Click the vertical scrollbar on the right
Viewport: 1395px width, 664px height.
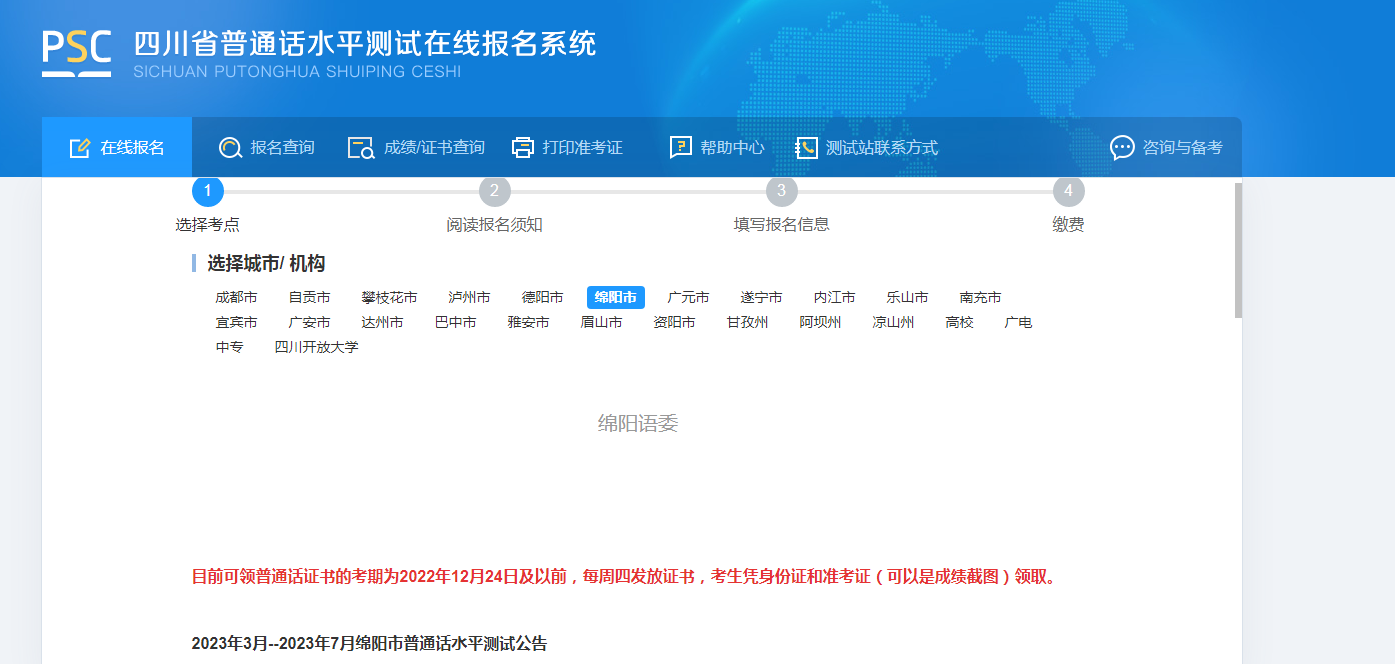pyautogui.click(x=1238, y=250)
